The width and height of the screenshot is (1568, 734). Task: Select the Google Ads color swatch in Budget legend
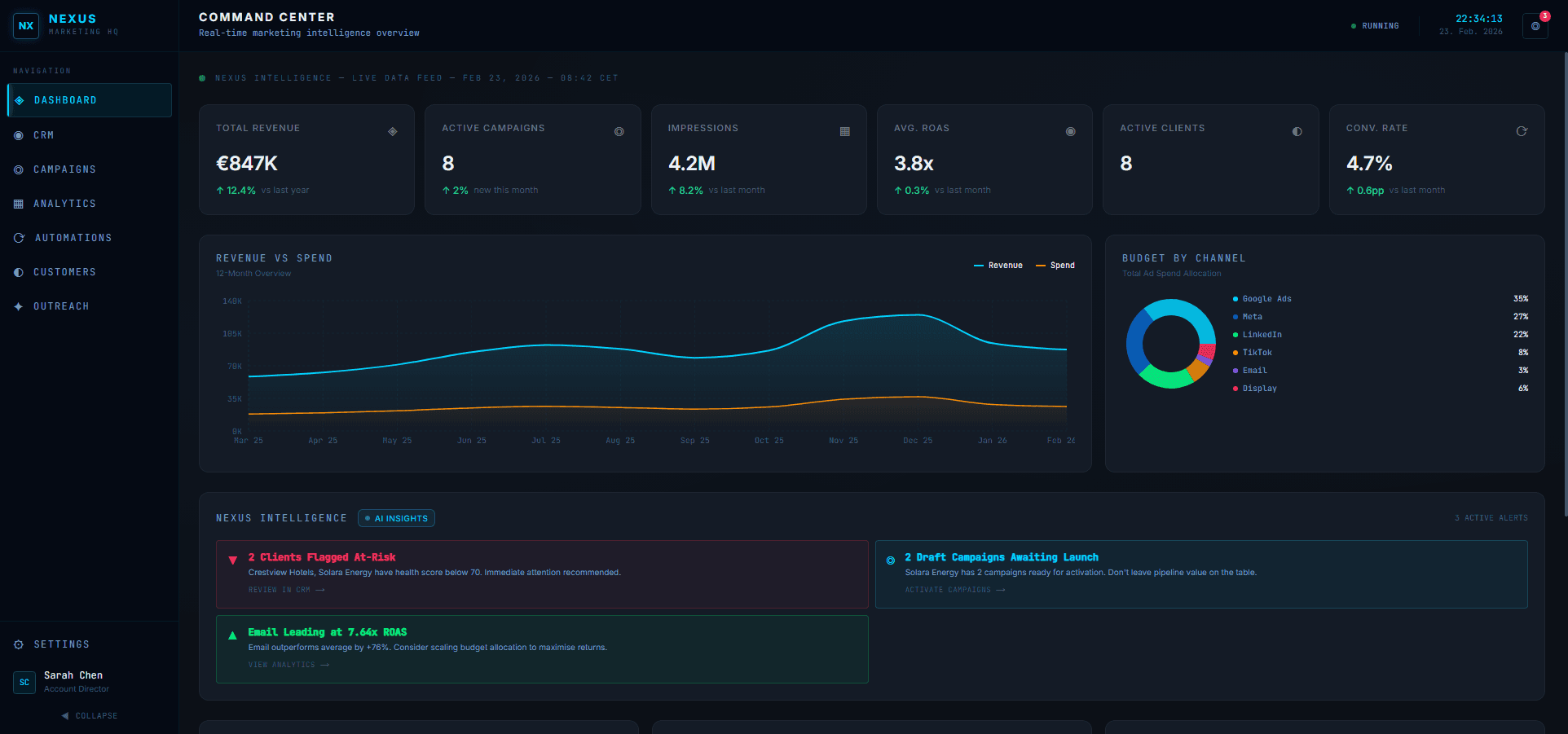point(1235,298)
